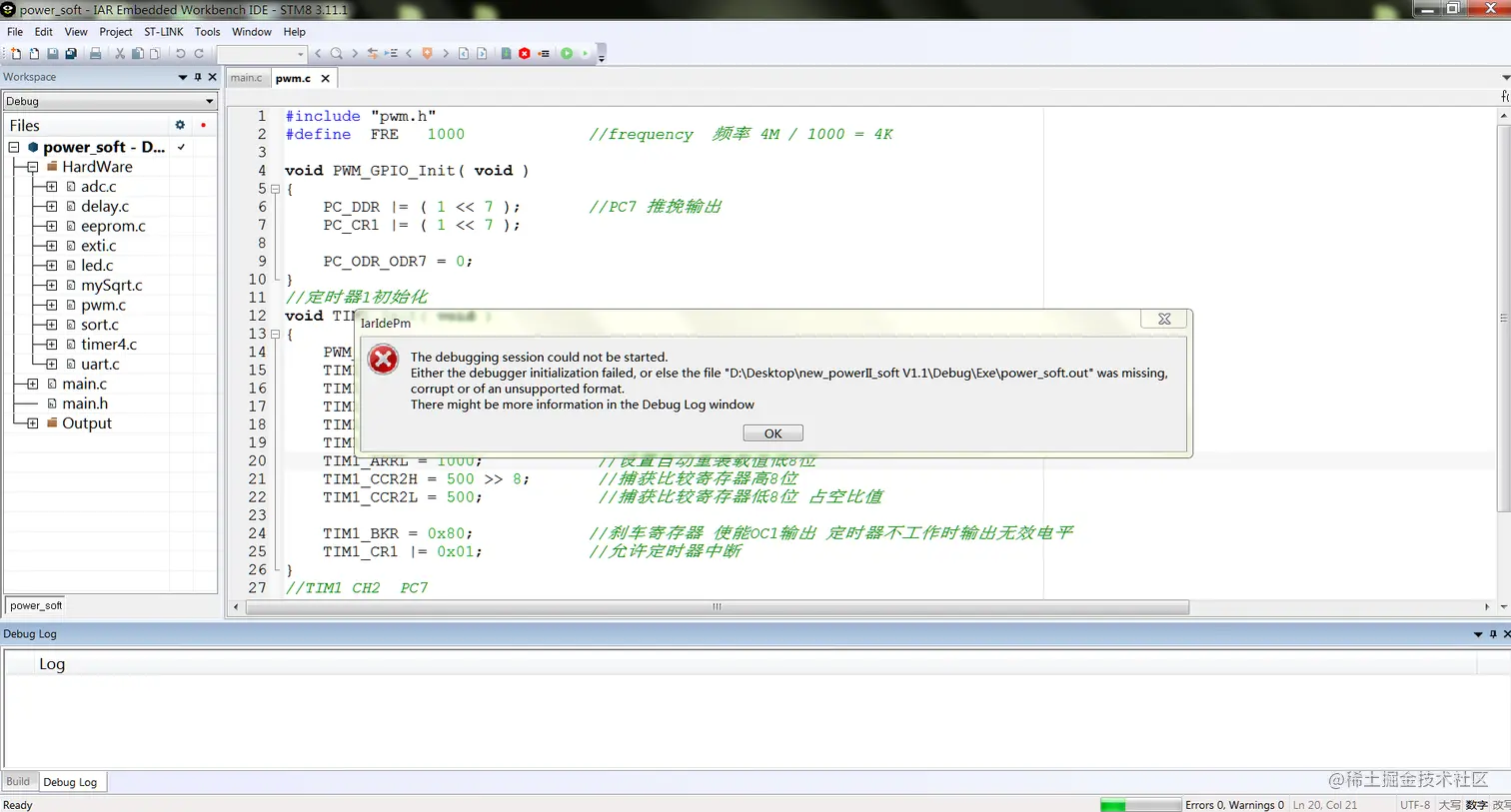Print the current file via the toolbar
The height and width of the screenshot is (812, 1511).
pos(96,54)
